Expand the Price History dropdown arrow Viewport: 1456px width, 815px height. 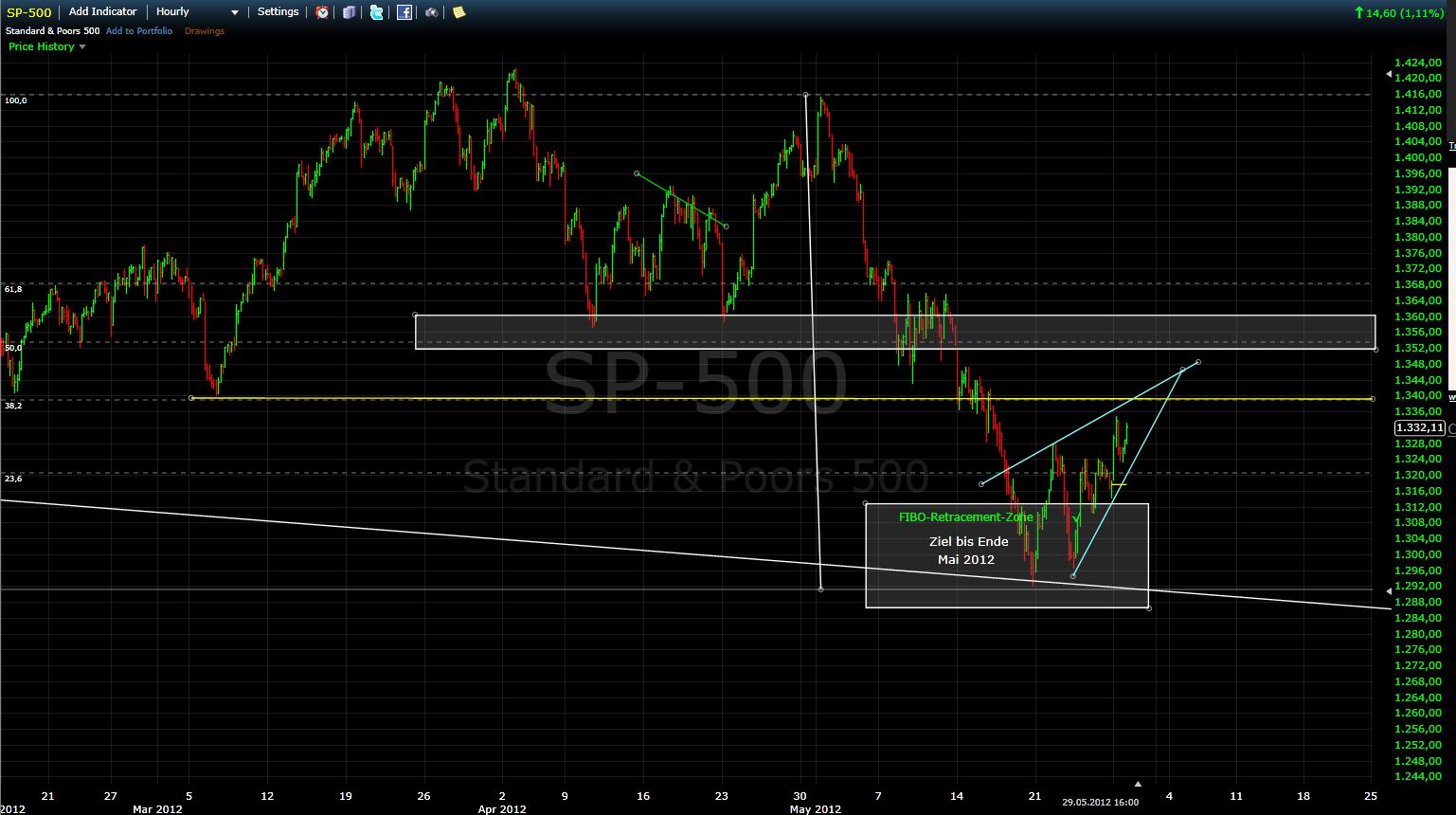[x=82, y=46]
